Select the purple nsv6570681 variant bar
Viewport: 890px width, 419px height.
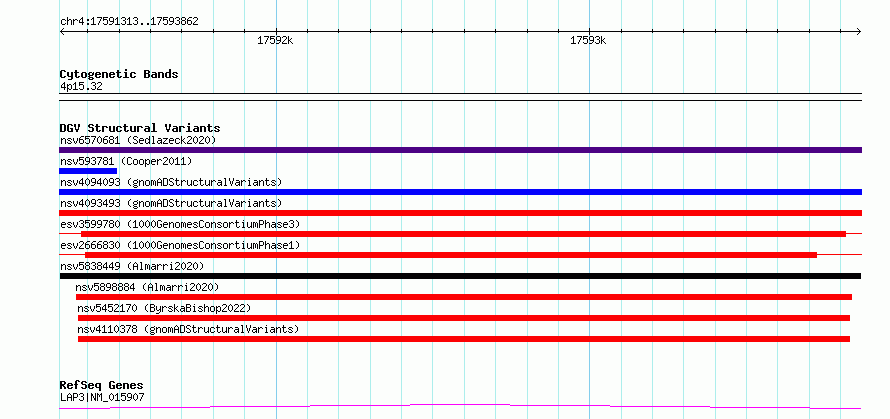460,150
